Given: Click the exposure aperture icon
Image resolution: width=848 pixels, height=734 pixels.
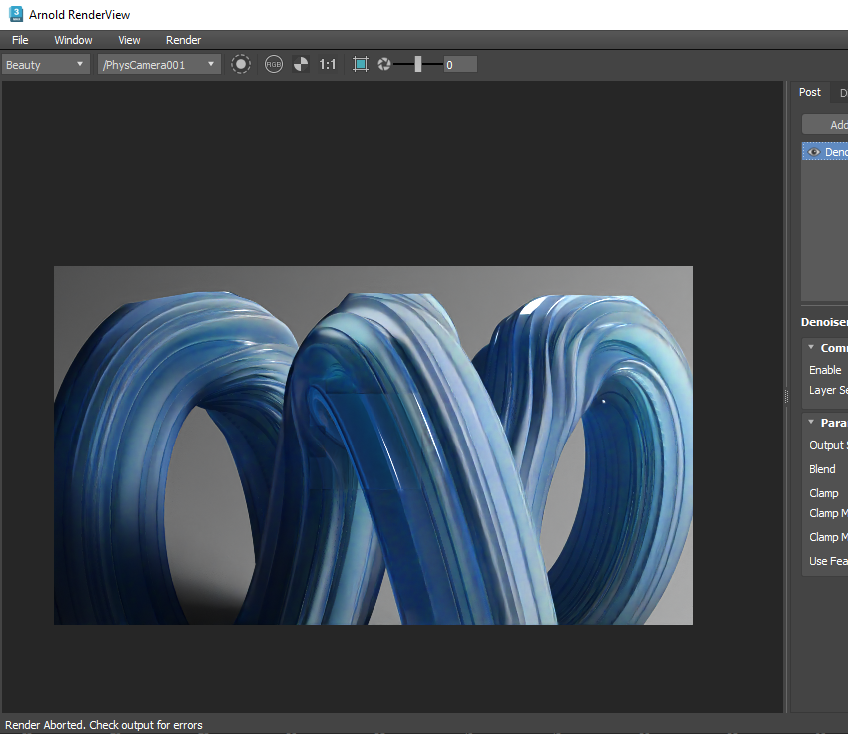Looking at the screenshot, I should click(383, 64).
